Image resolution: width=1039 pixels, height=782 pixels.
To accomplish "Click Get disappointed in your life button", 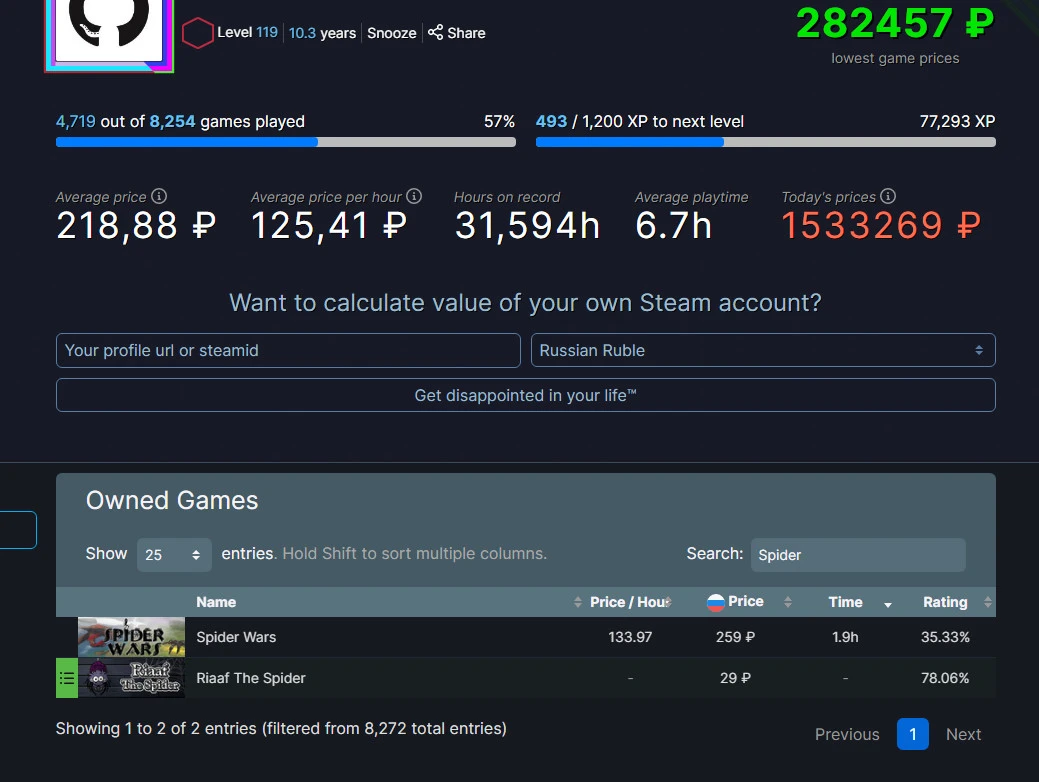I will (x=525, y=396).
